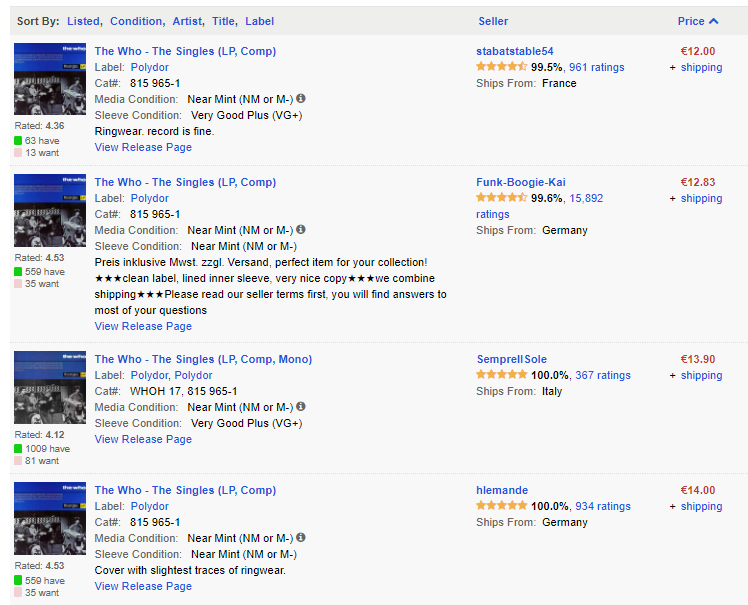Screen dimensions: 748x605
Task: Click the Seller column header
Action: (x=493, y=21)
